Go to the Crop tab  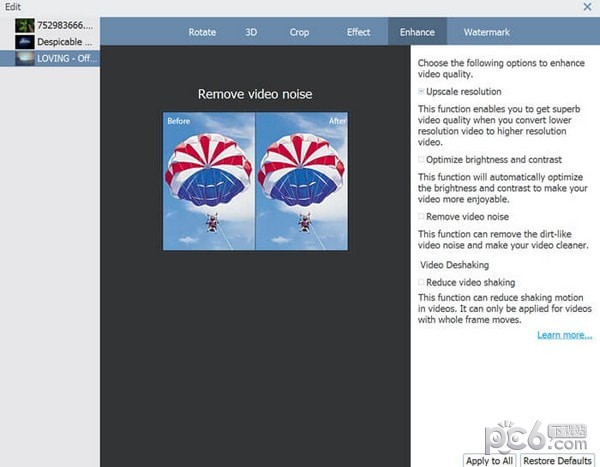299,32
